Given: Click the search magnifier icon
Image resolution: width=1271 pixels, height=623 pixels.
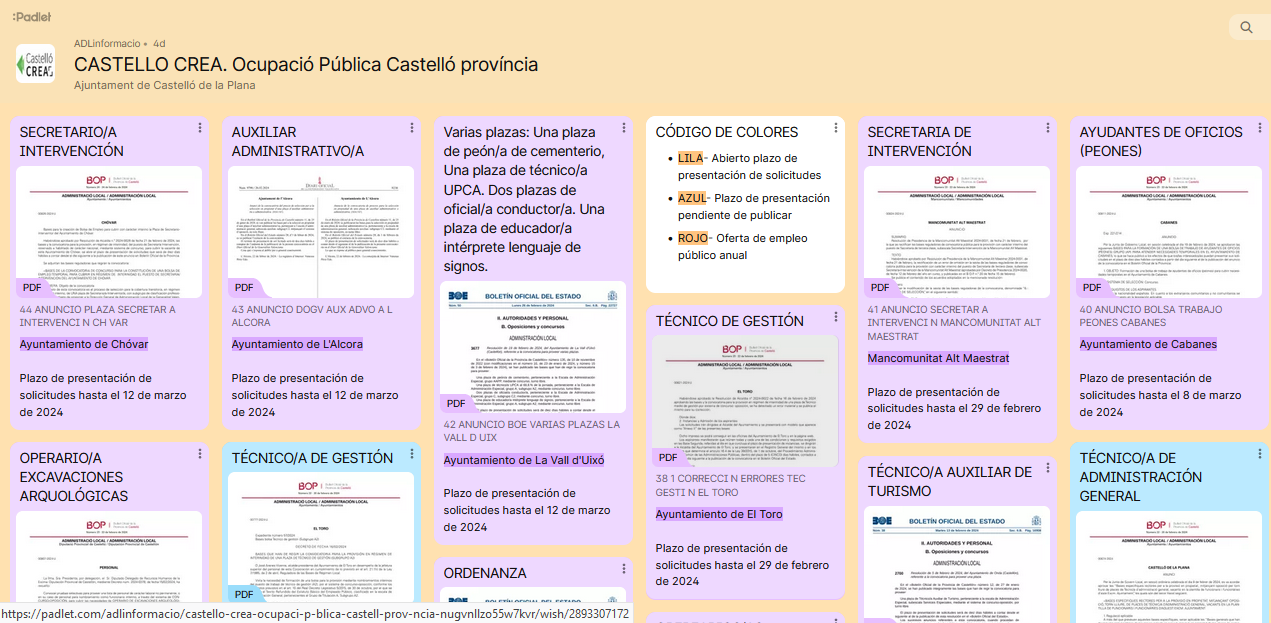Looking at the screenshot, I should click(1246, 28).
